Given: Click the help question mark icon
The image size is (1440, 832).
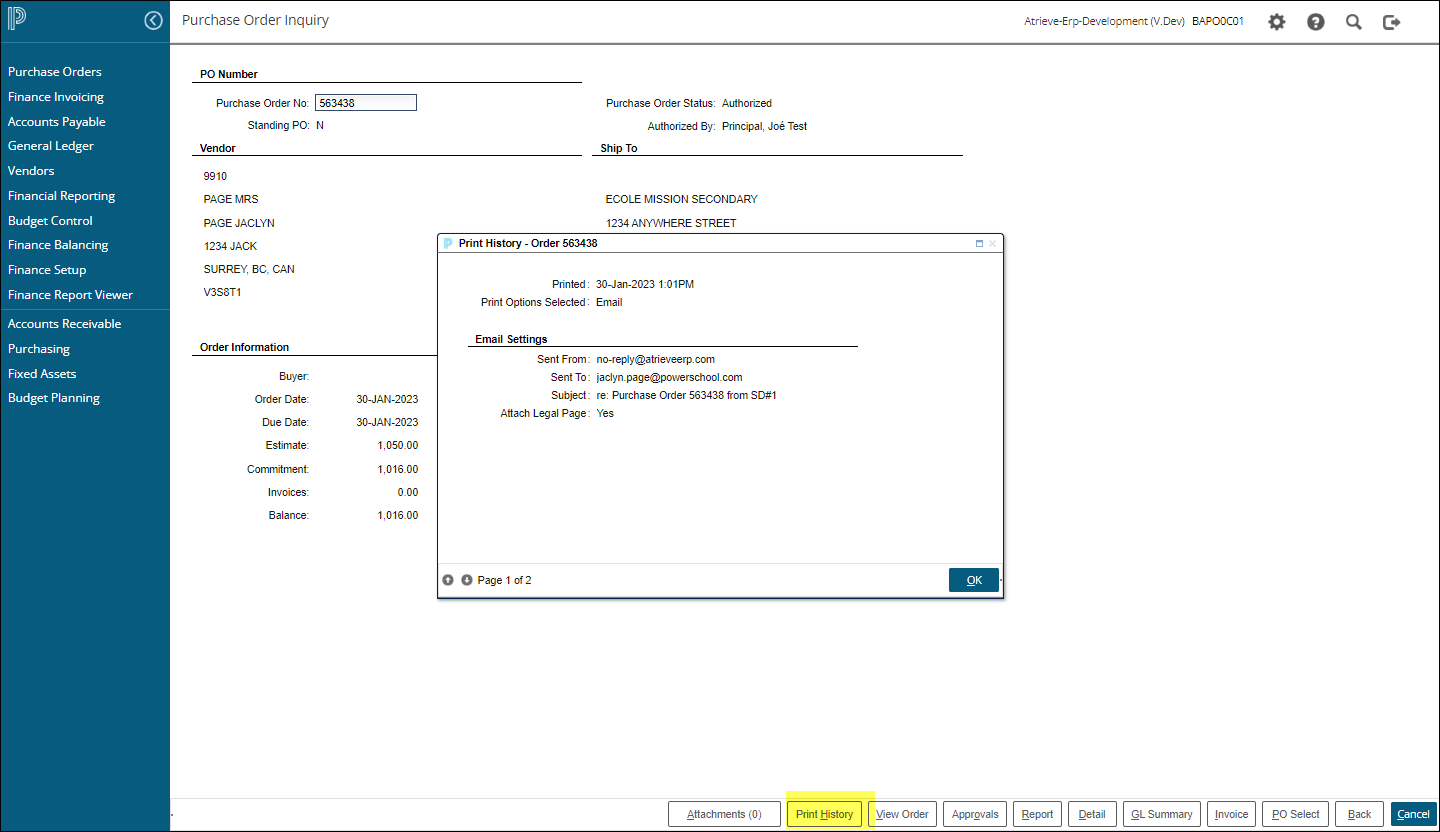Looking at the screenshot, I should coord(1316,22).
